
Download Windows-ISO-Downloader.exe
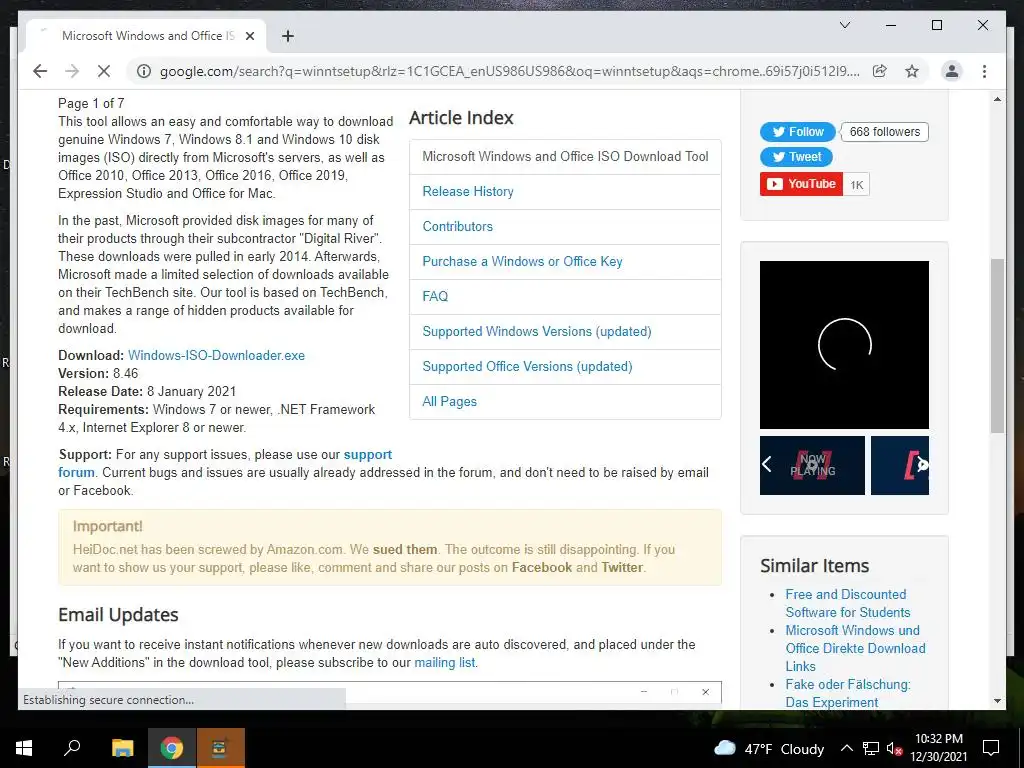pyautogui.click(x=216, y=355)
